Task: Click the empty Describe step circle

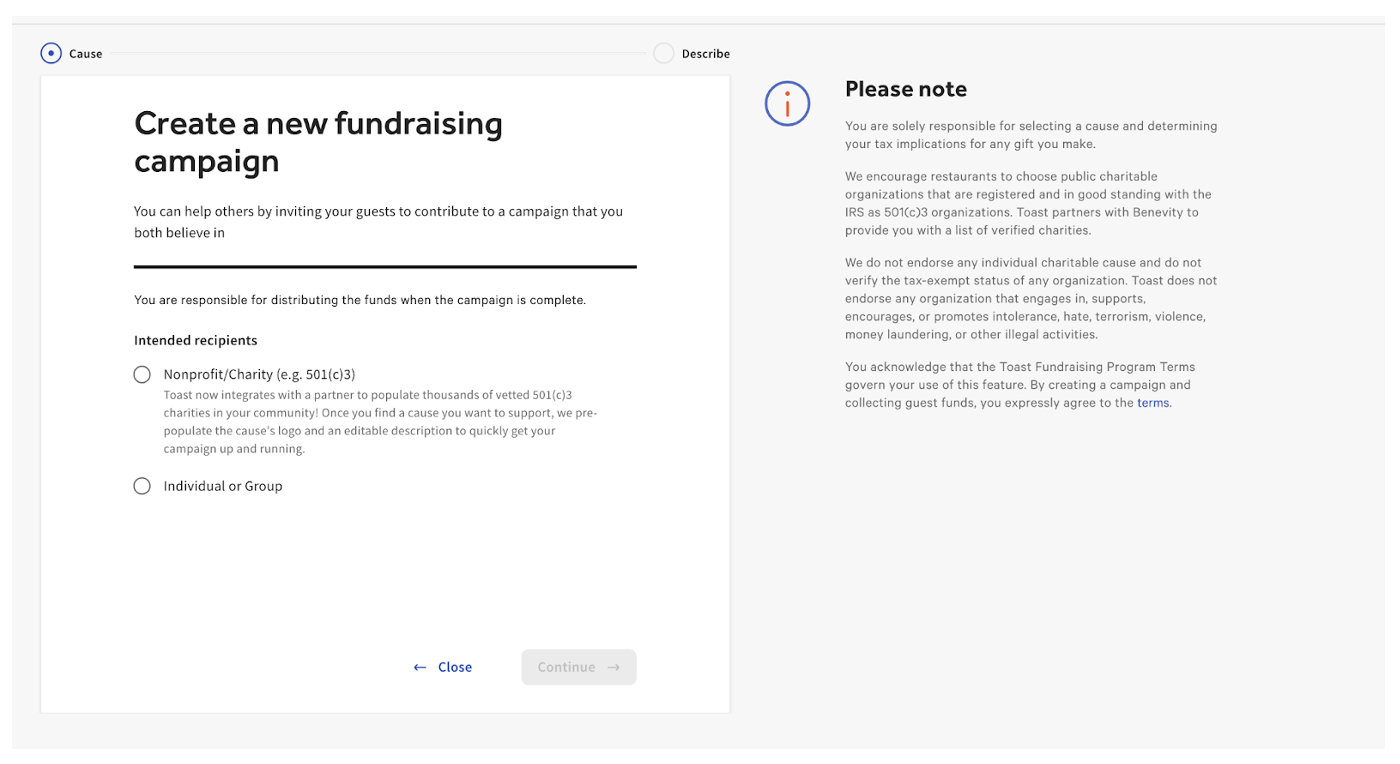Action: [662, 53]
